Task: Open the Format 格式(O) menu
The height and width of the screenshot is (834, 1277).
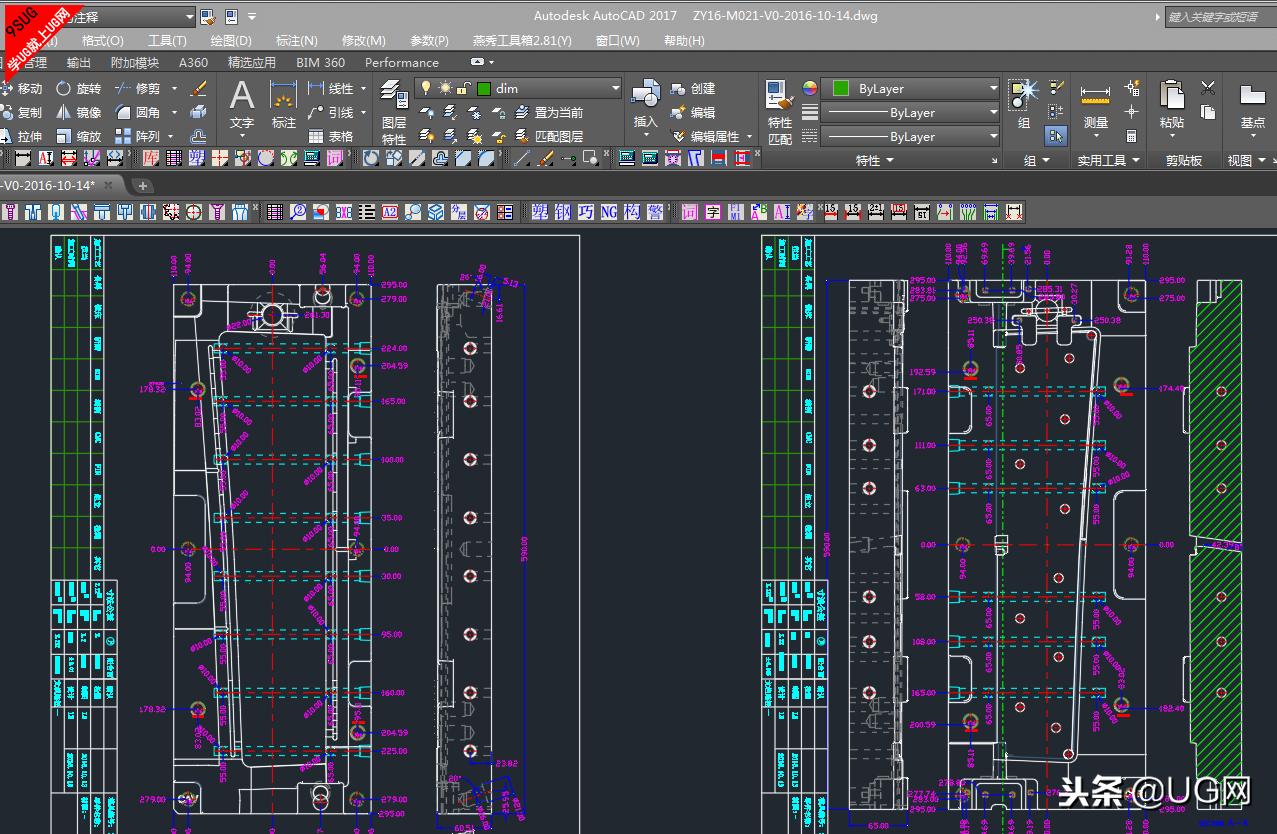Action: tap(102, 40)
